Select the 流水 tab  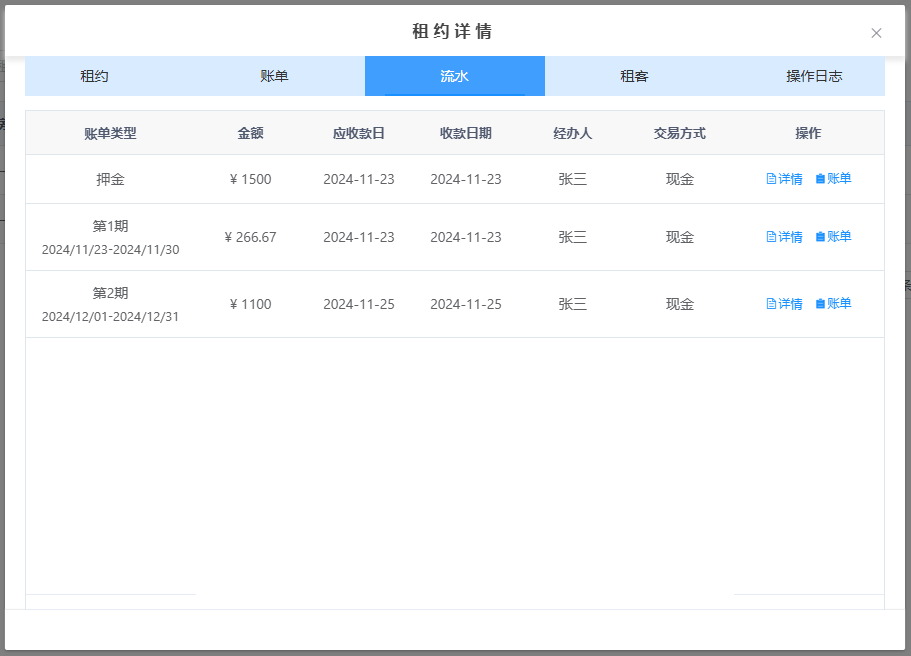(454, 76)
